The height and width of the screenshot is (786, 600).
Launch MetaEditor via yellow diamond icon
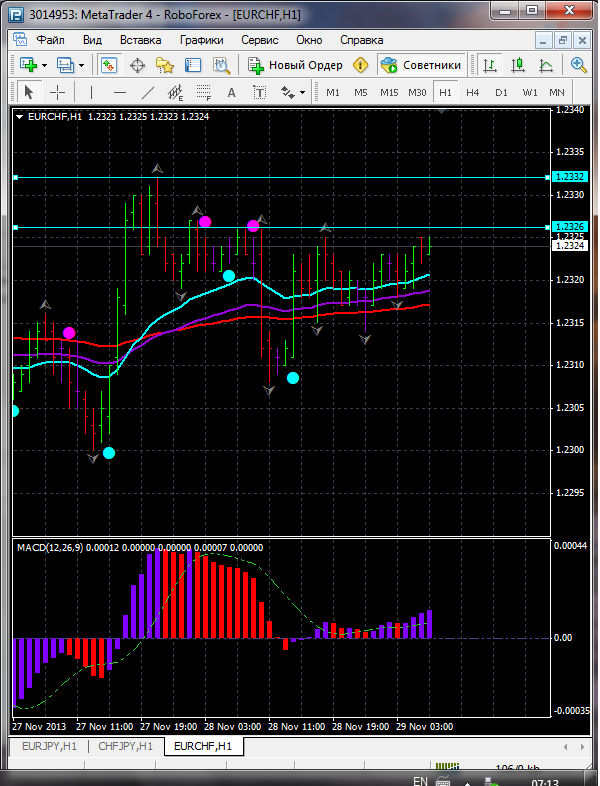(360, 65)
